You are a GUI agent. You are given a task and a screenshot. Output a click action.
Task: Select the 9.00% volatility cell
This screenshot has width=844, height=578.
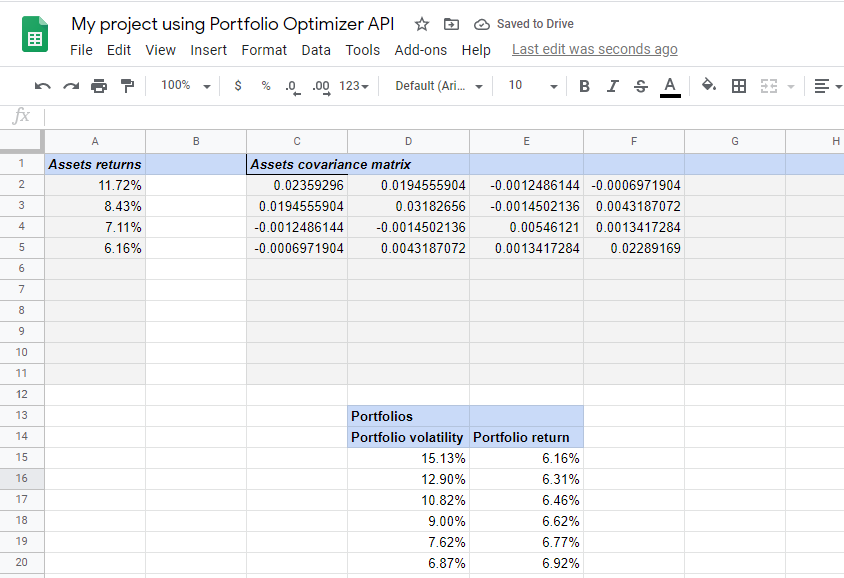pos(409,521)
